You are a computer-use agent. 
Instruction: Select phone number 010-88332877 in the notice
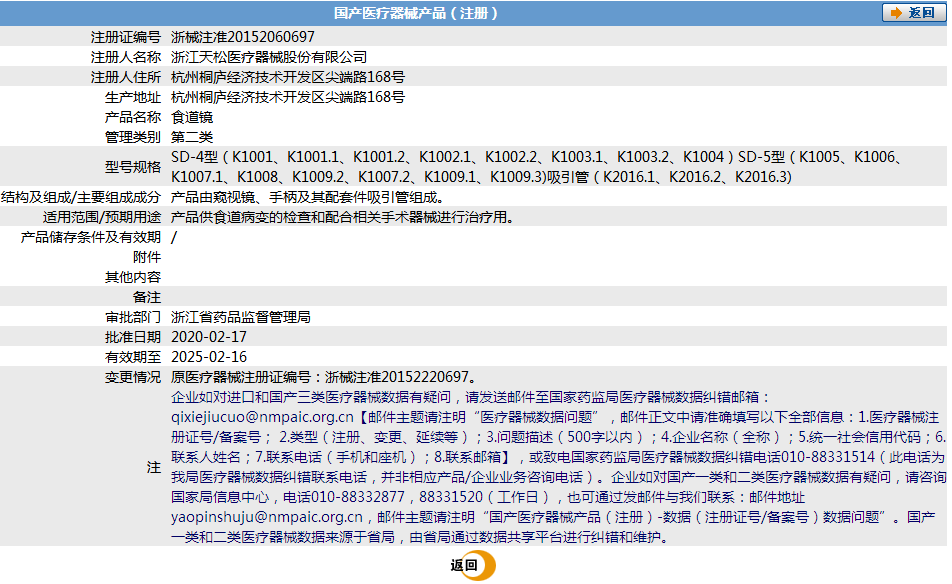[x=358, y=497]
